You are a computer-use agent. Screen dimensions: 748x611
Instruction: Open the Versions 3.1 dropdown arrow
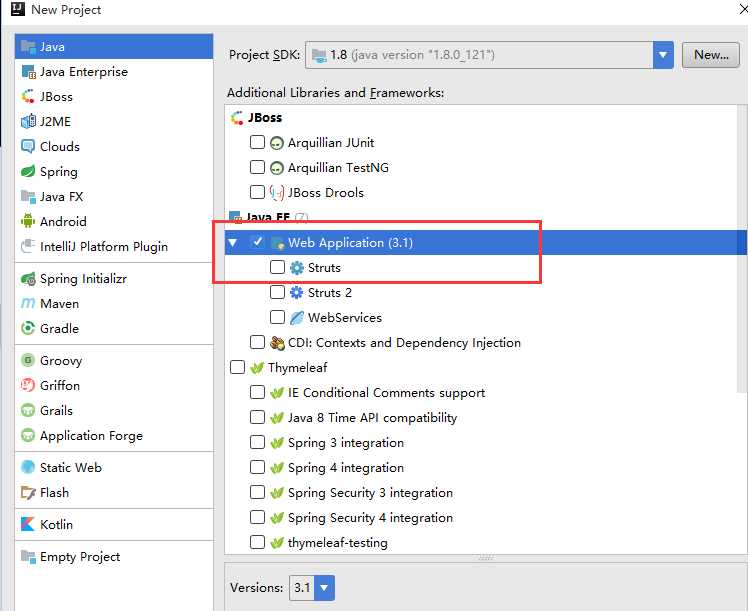(324, 588)
